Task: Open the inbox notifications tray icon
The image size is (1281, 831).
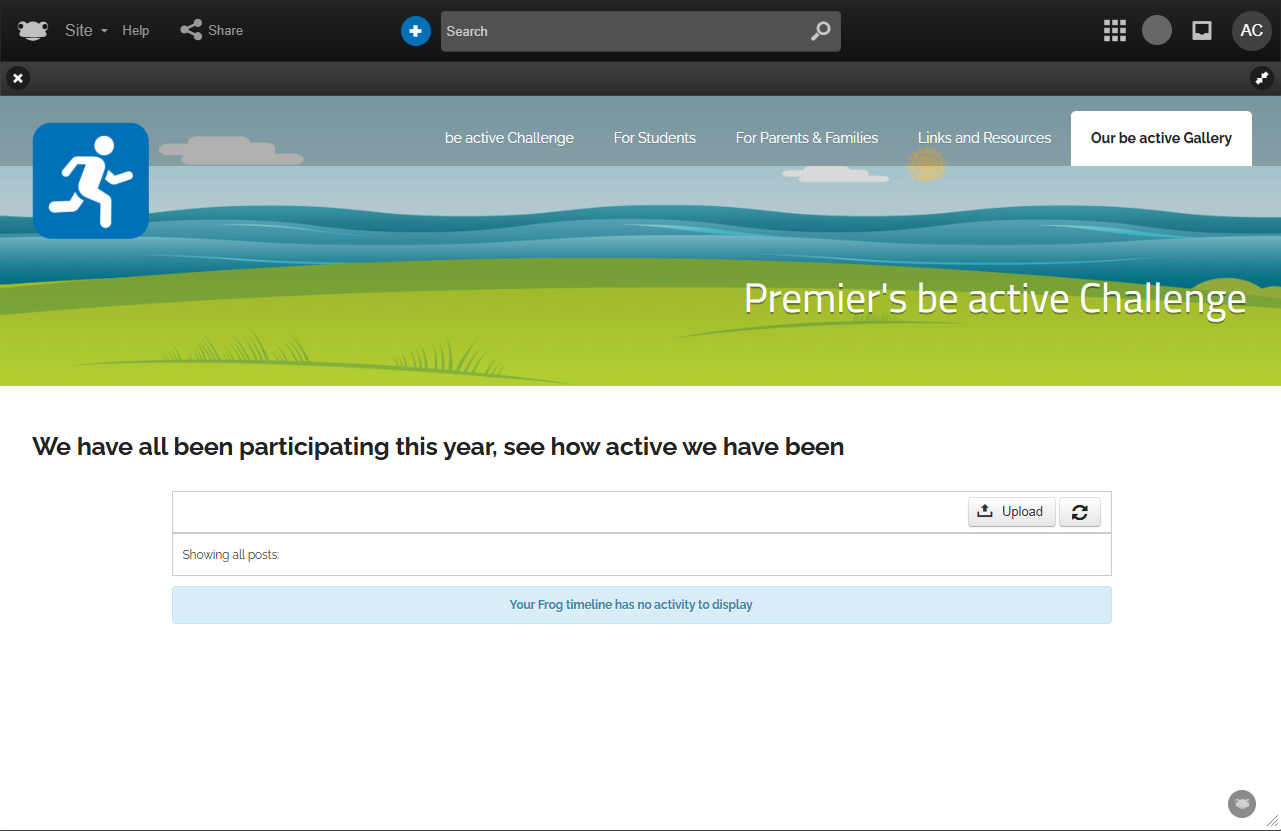Action: 1202,31
